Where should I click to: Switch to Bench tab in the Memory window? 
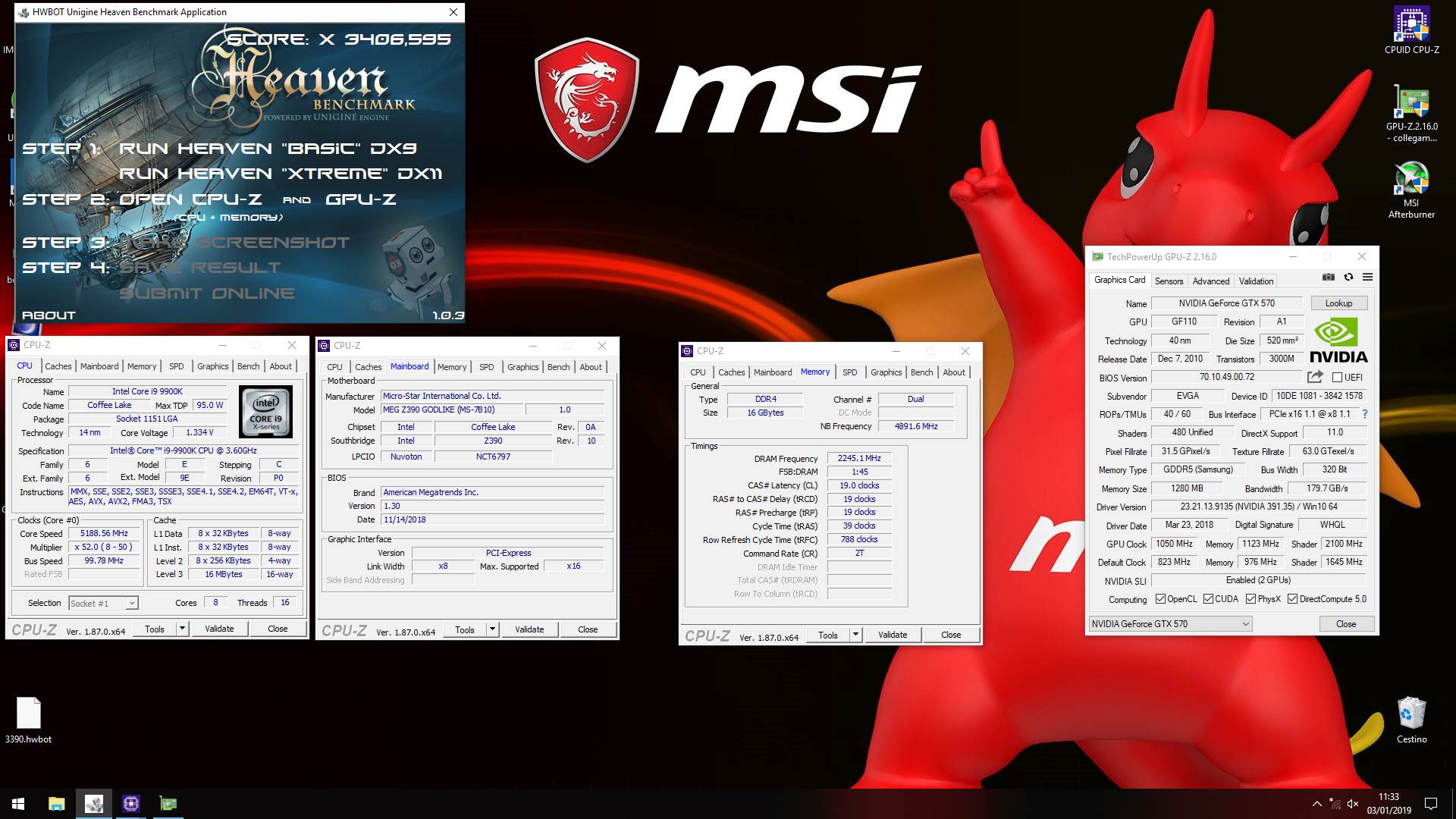pyautogui.click(x=921, y=372)
